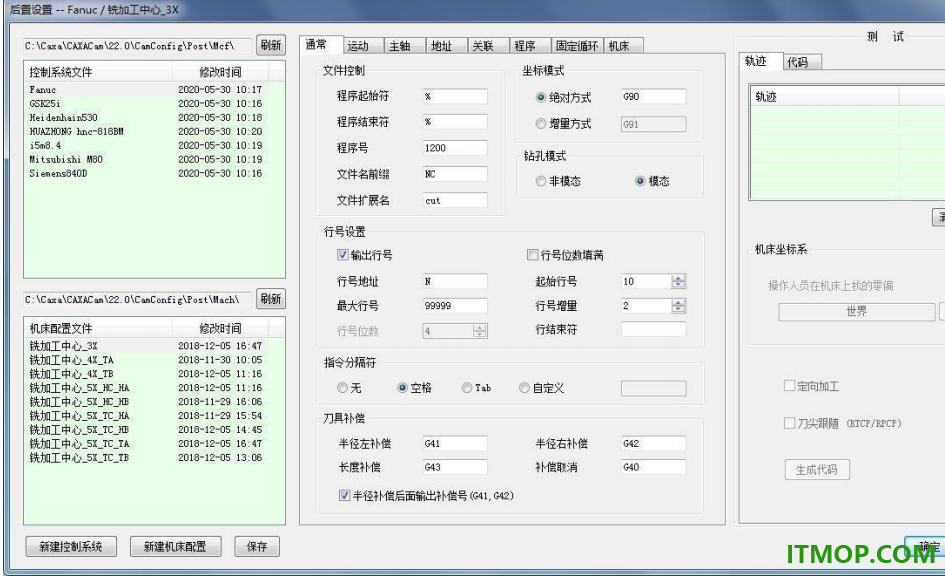Screen dimensions: 945x577
Task: Click the G90 absolute mode code field
Action: point(653,96)
